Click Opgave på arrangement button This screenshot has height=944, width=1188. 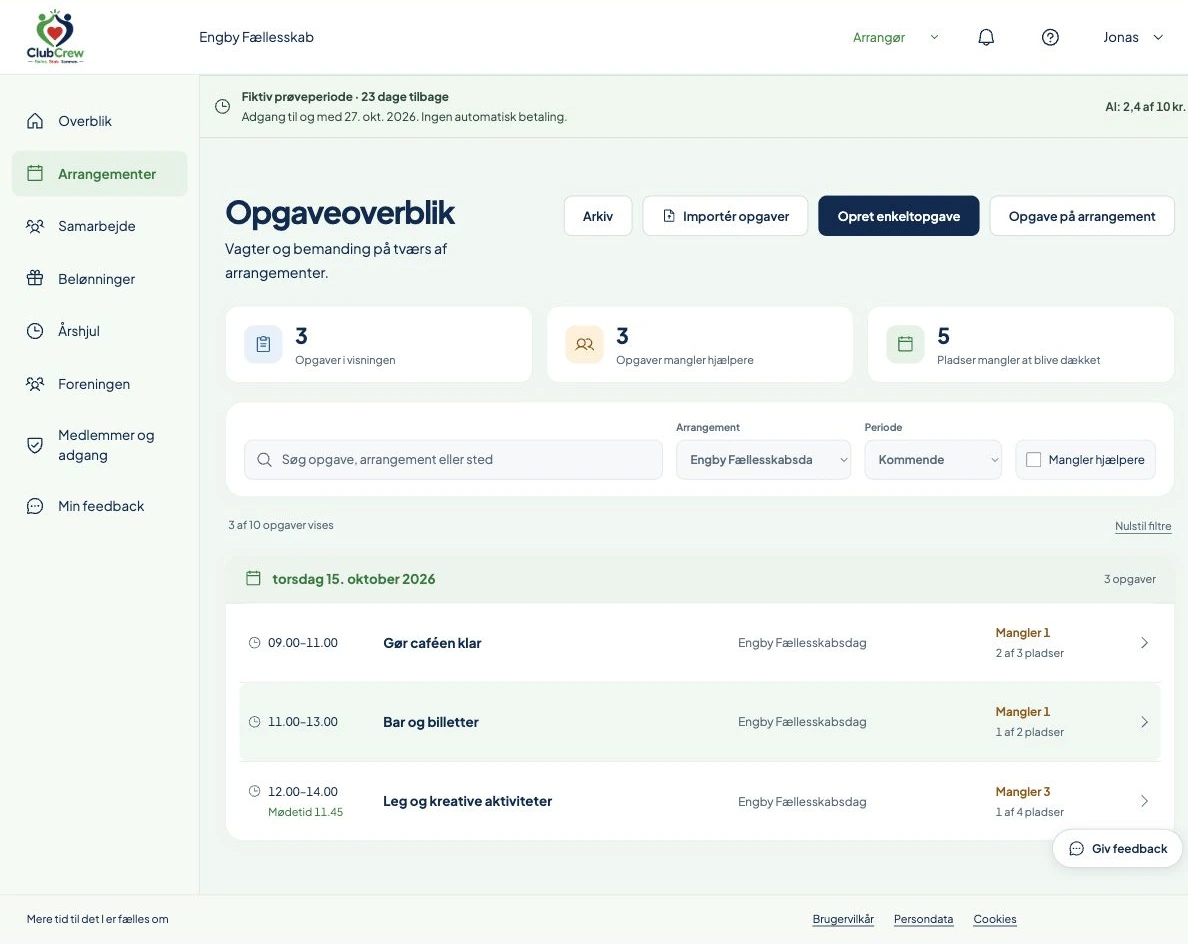pos(1082,216)
